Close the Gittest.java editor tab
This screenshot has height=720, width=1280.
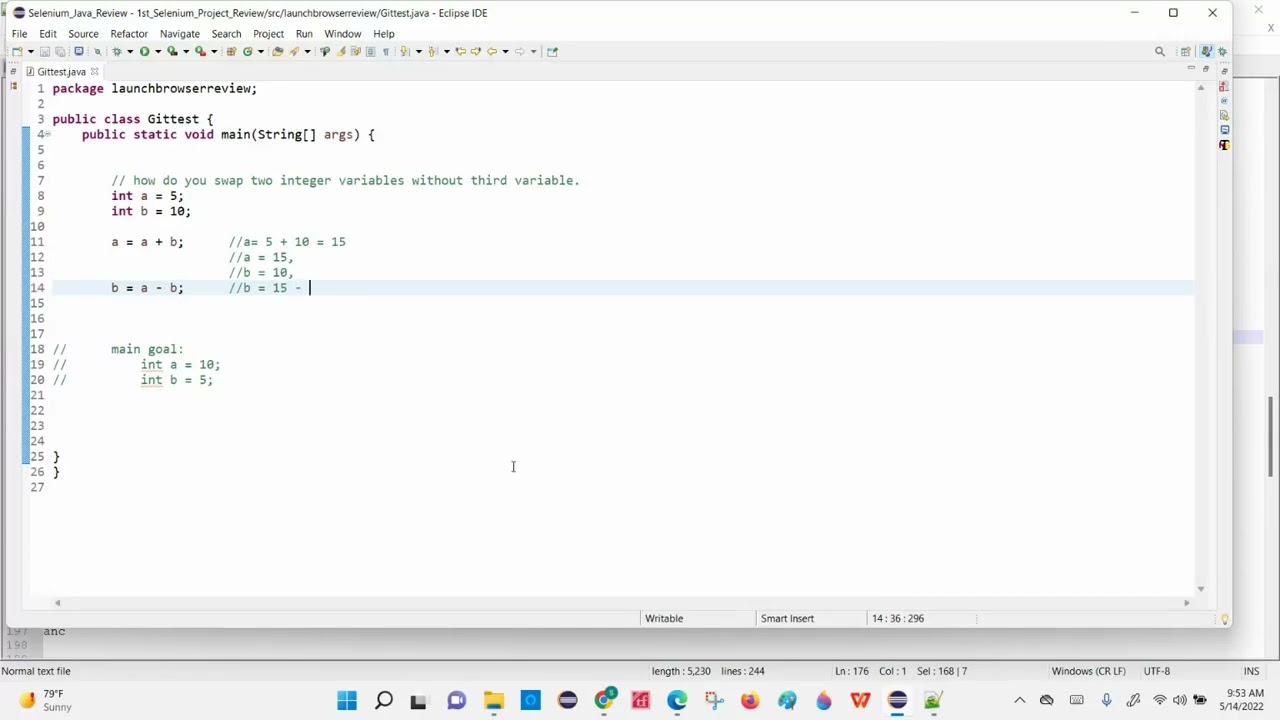pos(95,71)
